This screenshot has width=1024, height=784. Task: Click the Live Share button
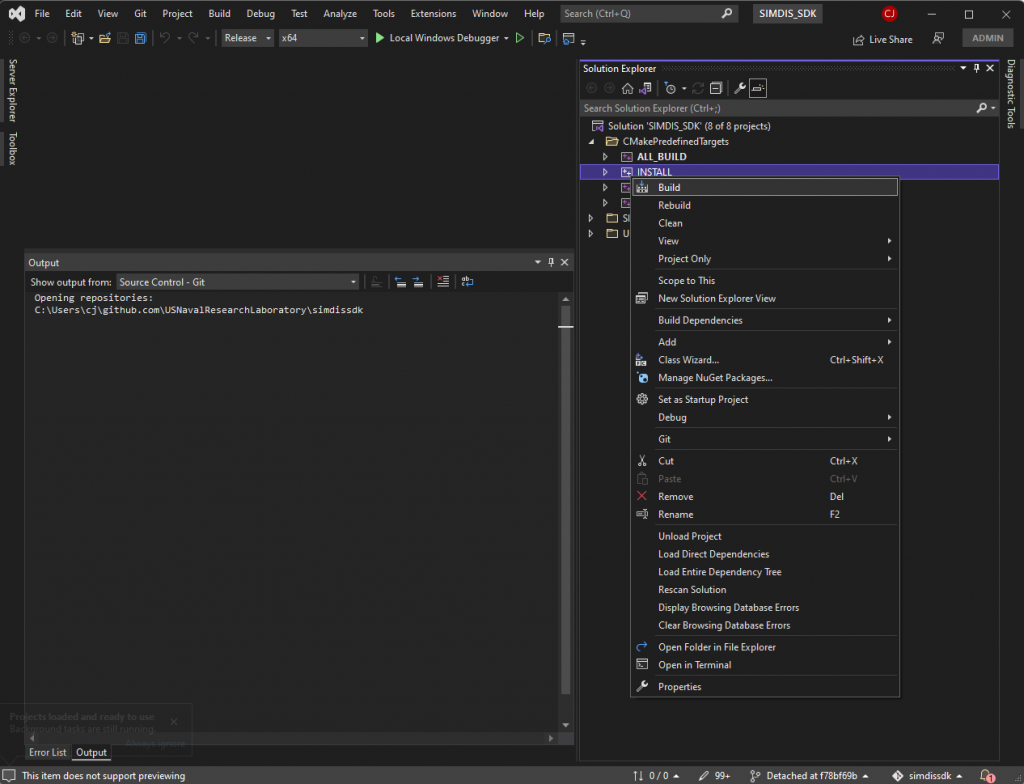pyautogui.click(x=882, y=39)
